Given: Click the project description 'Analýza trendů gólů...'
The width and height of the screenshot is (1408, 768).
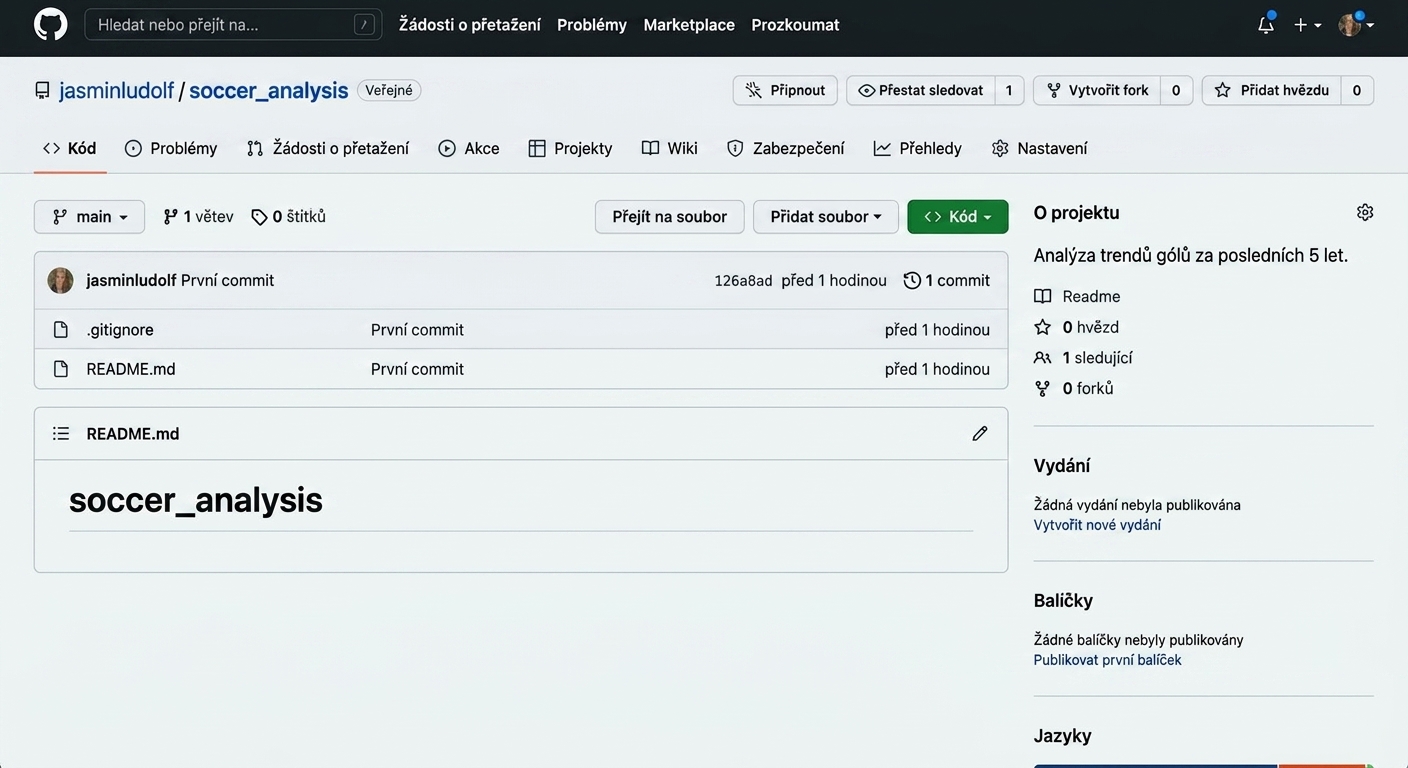Looking at the screenshot, I should pyautogui.click(x=1191, y=255).
